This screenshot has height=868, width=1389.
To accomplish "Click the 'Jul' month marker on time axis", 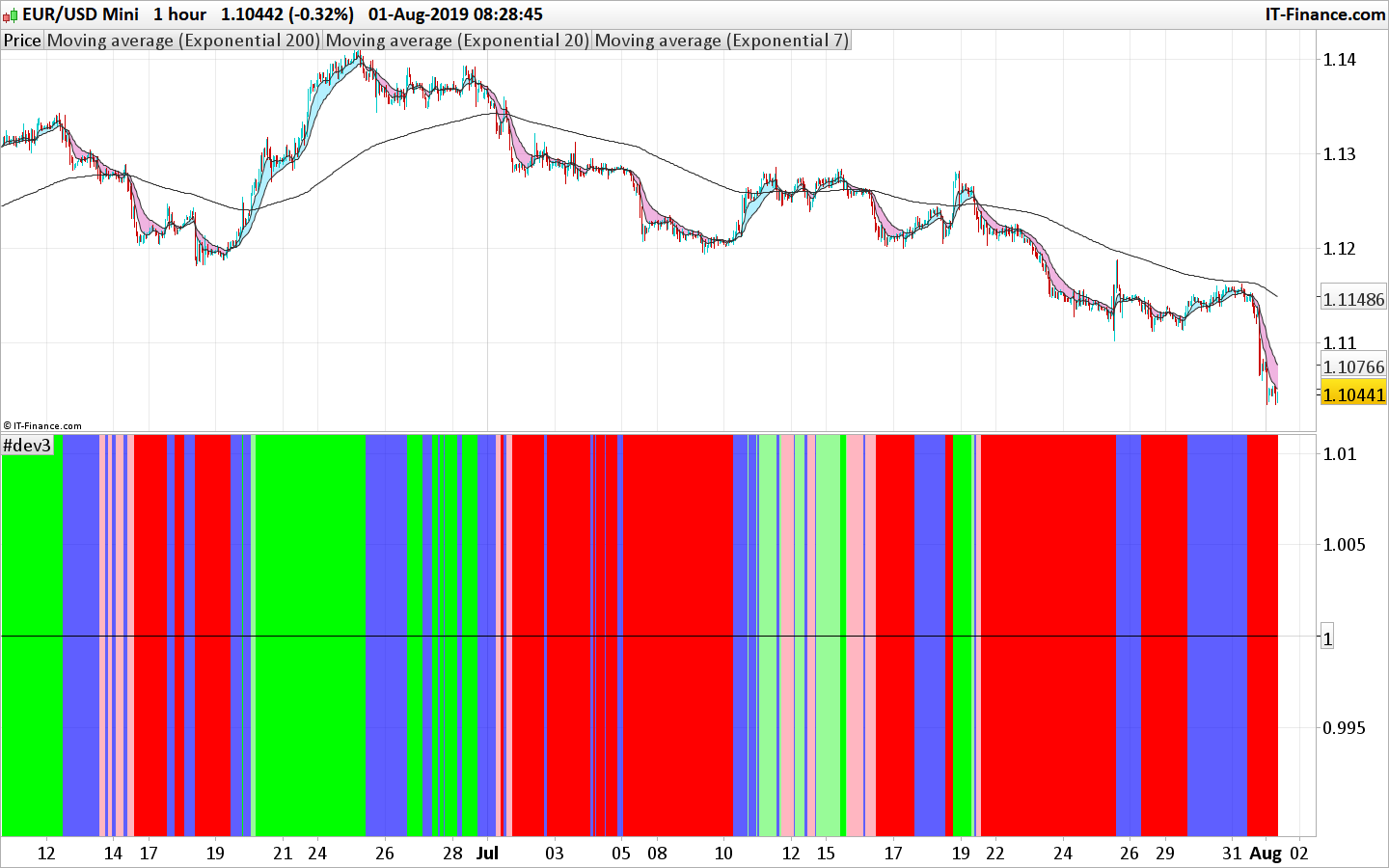I will tap(487, 853).
